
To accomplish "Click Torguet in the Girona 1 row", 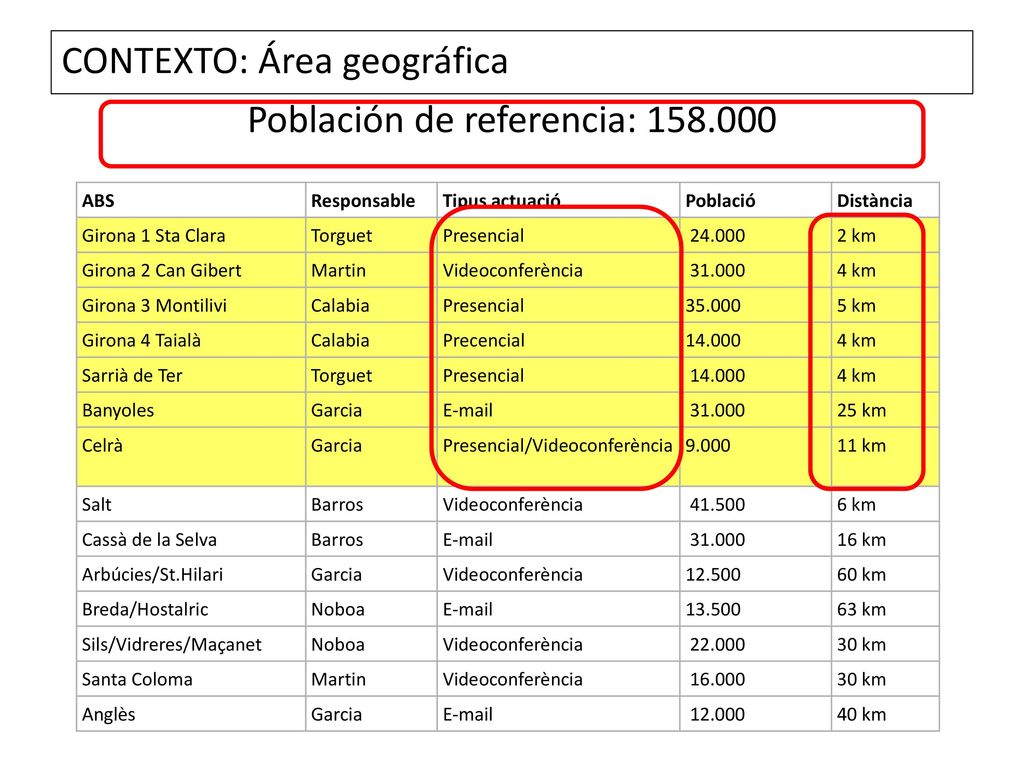I will click(342, 236).
